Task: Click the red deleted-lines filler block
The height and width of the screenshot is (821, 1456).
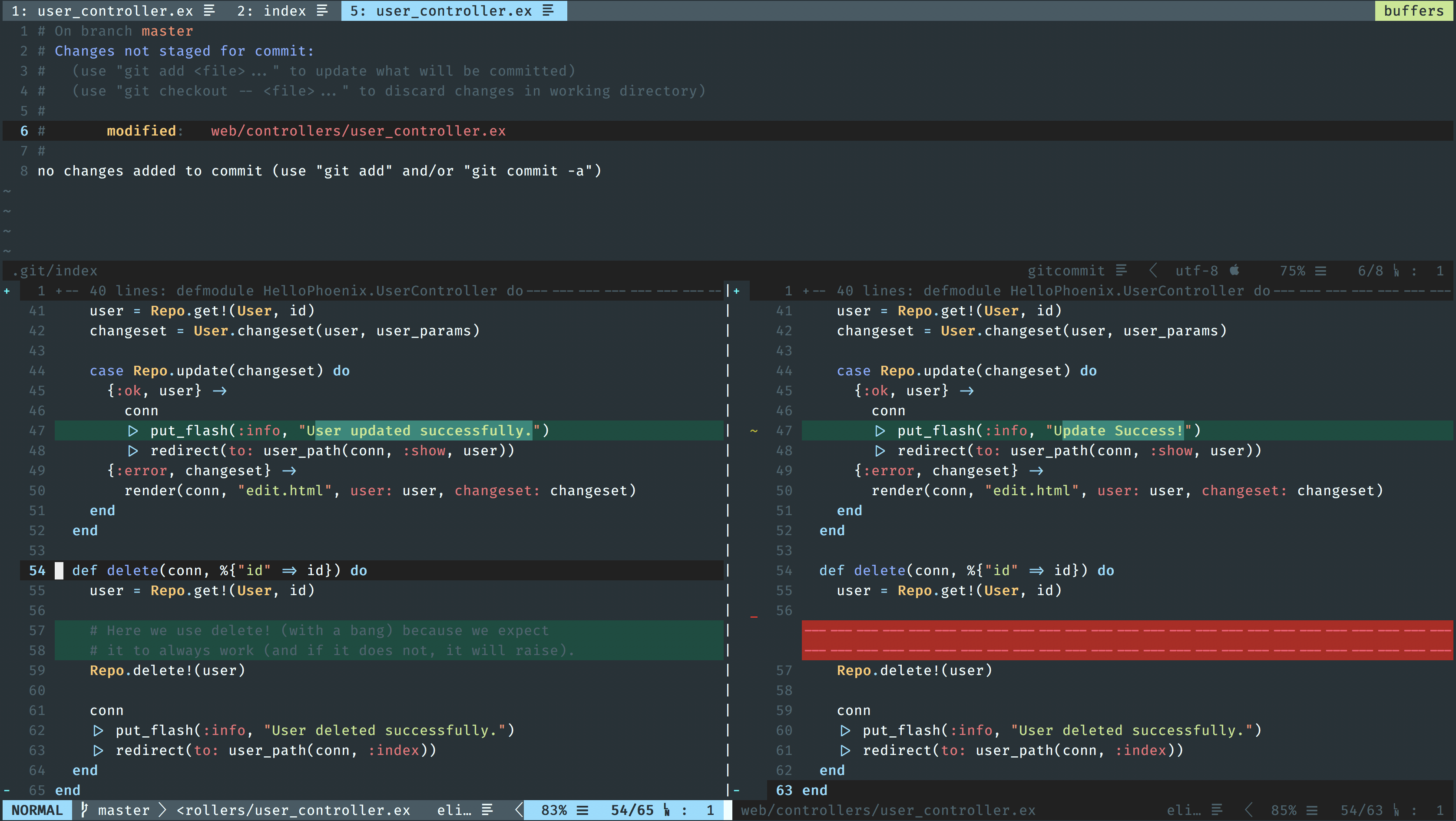Action: point(1127,640)
